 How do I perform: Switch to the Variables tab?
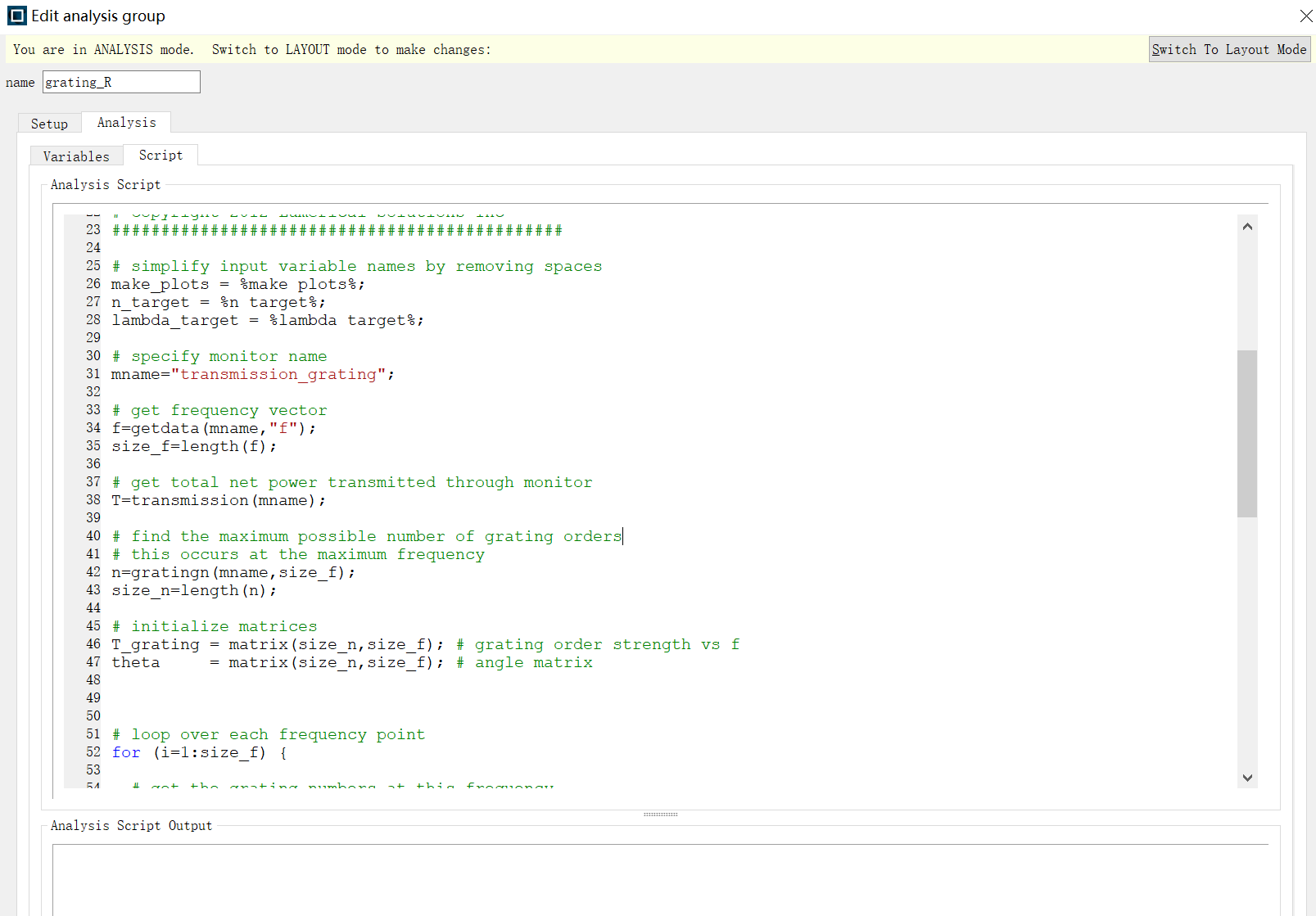pos(76,156)
